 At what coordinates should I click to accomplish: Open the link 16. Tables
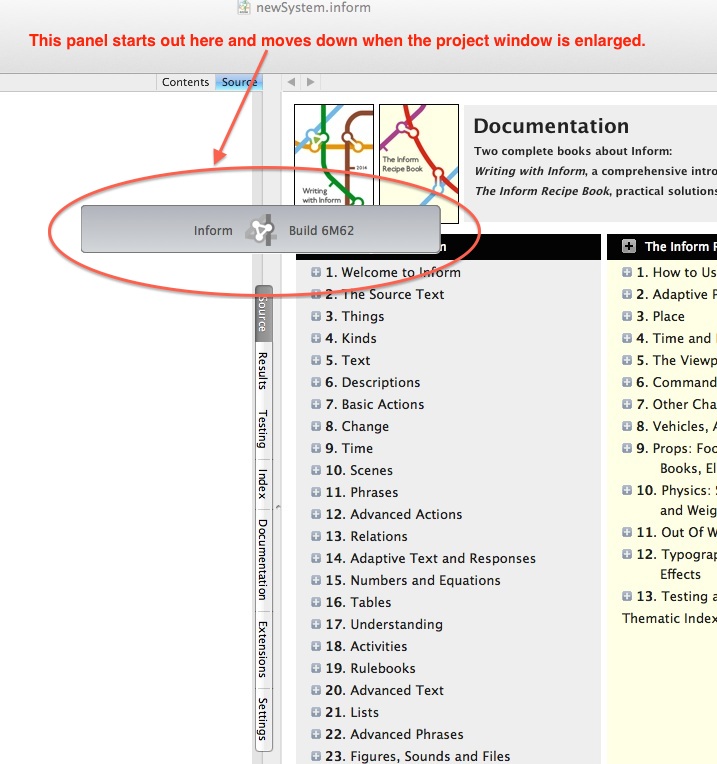click(358, 602)
